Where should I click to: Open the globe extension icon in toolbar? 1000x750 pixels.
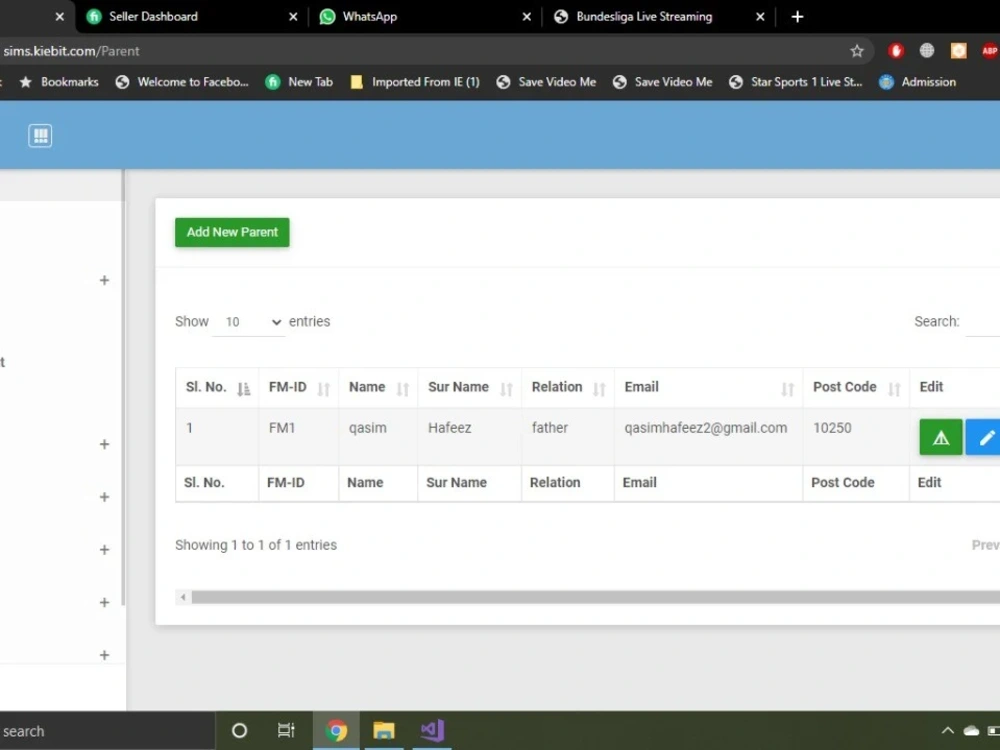coord(927,51)
